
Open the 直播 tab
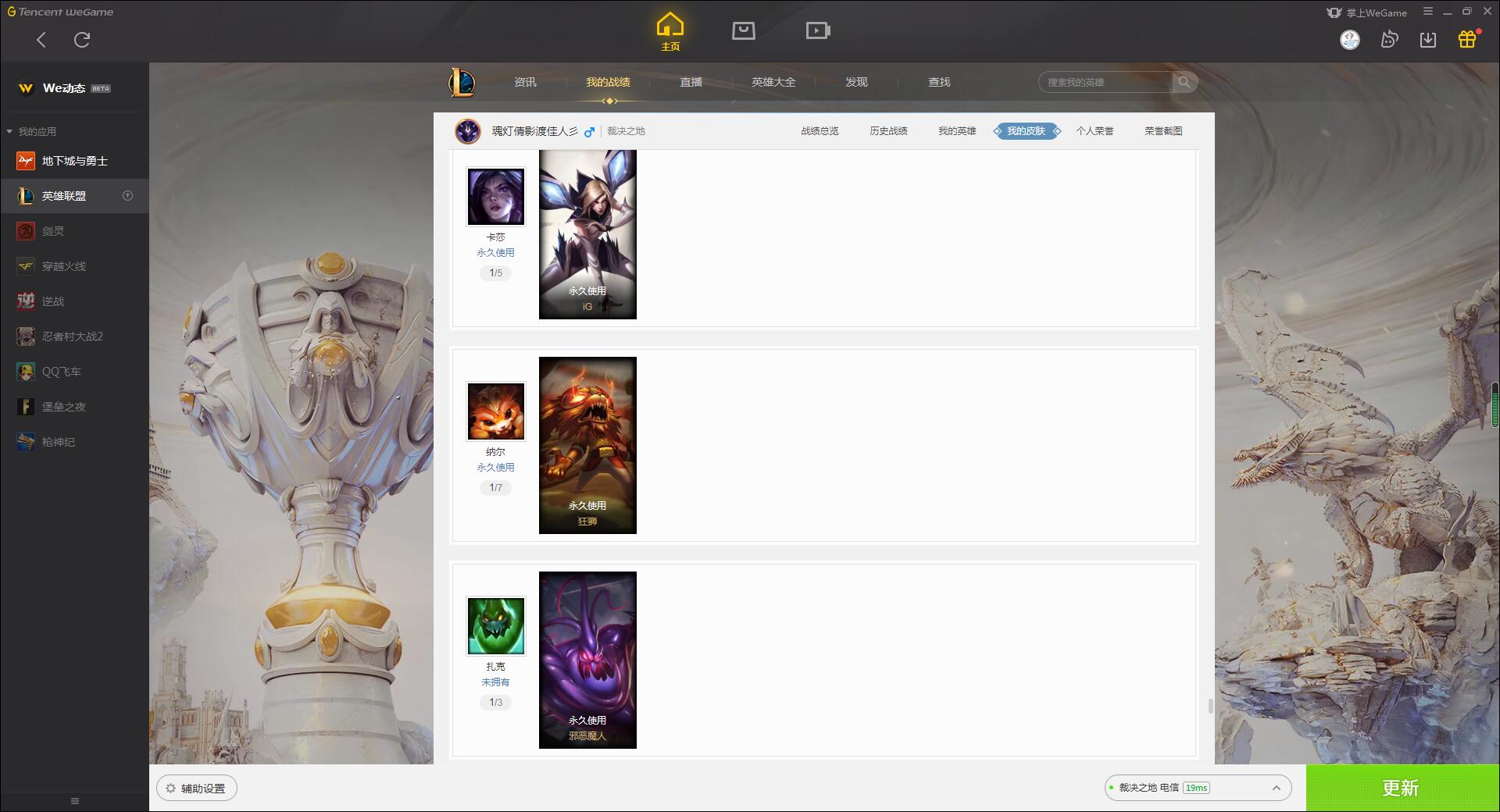691,82
